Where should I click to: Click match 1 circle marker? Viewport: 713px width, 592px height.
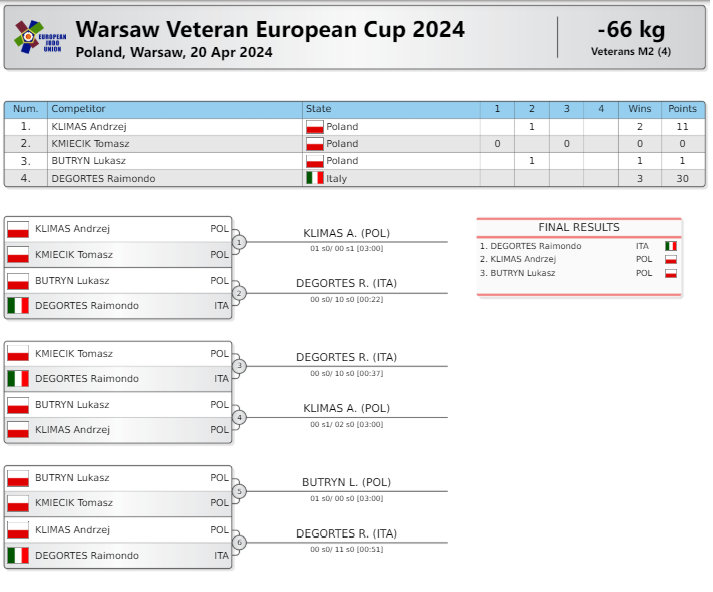click(x=239, y=242)
